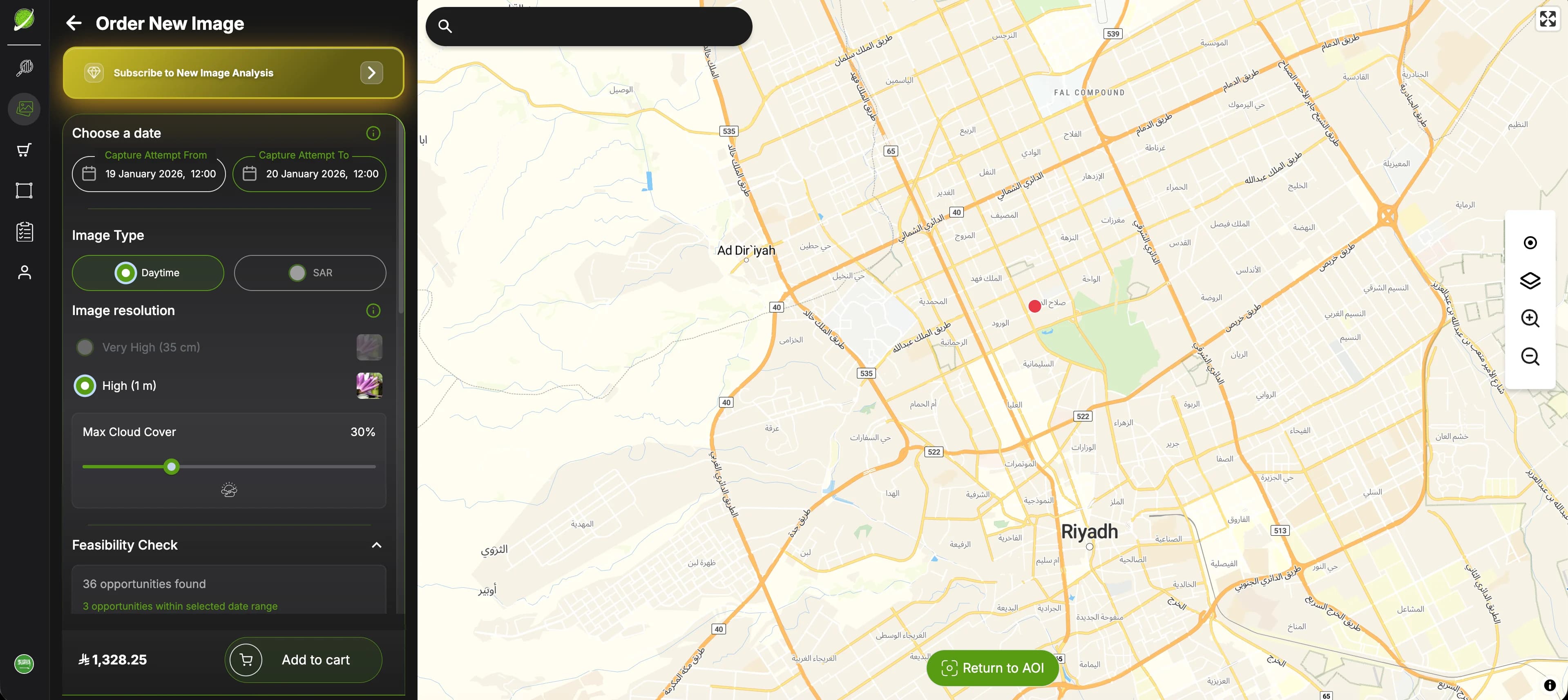
Task: Center map on my location
Action: [1530, 243]
